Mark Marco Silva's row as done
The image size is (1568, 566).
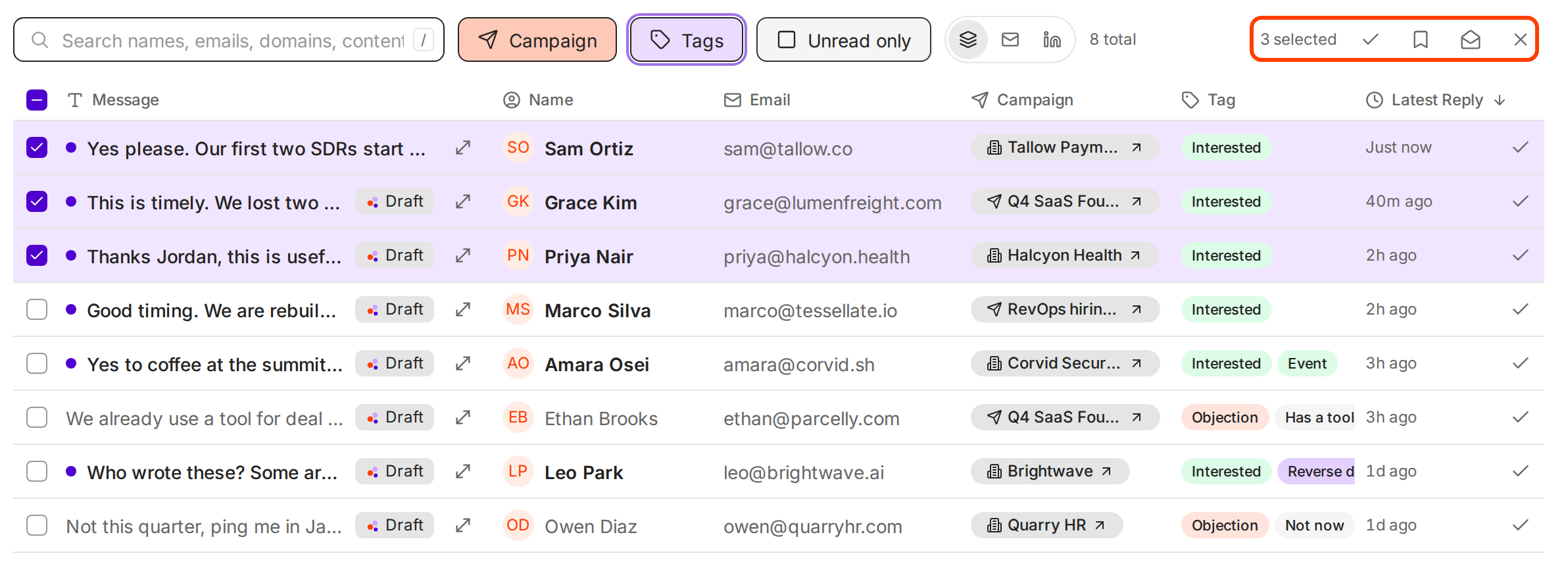[x=1521, y=309]
